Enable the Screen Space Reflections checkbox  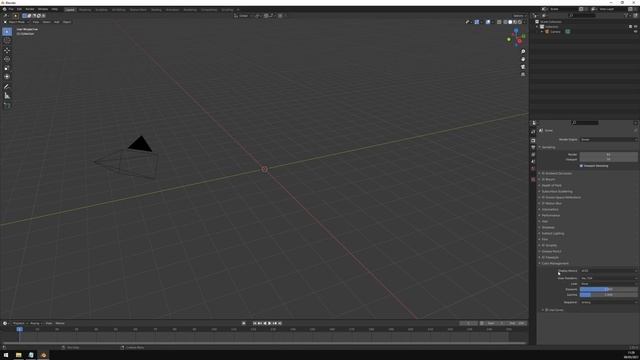(x=543, y=198)
